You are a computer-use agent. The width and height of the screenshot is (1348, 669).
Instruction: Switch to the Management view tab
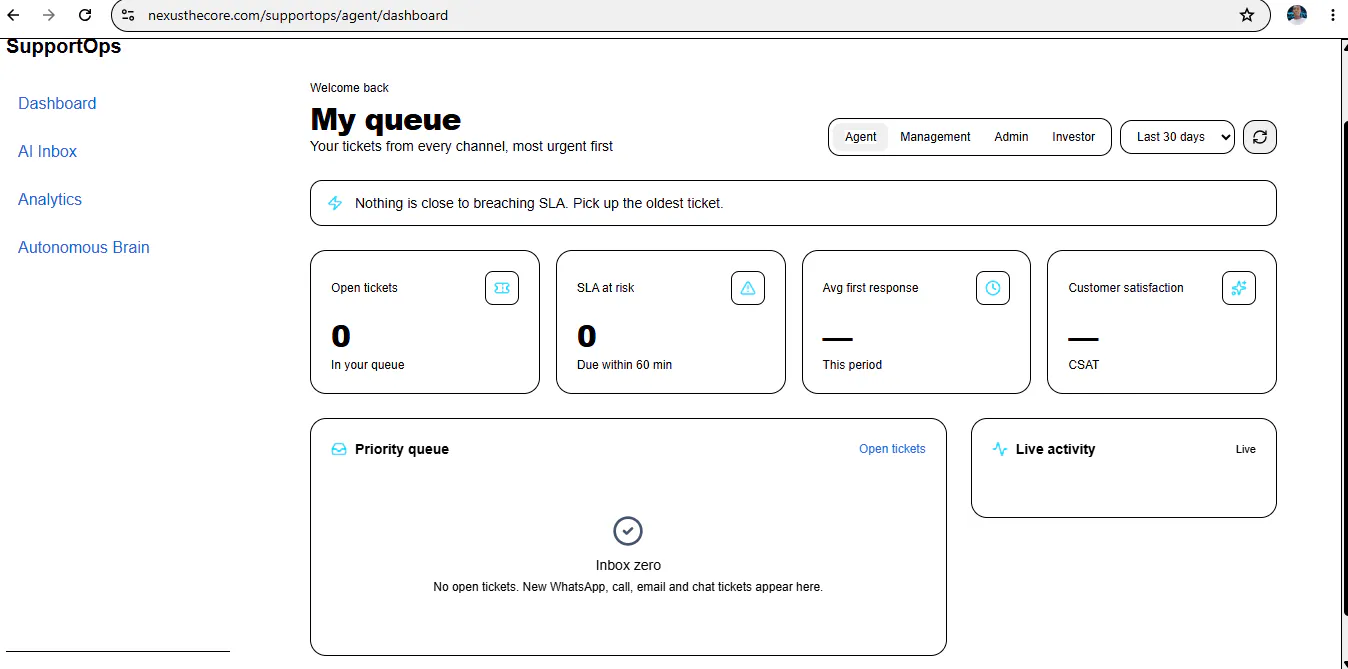(x=935, y=137)
